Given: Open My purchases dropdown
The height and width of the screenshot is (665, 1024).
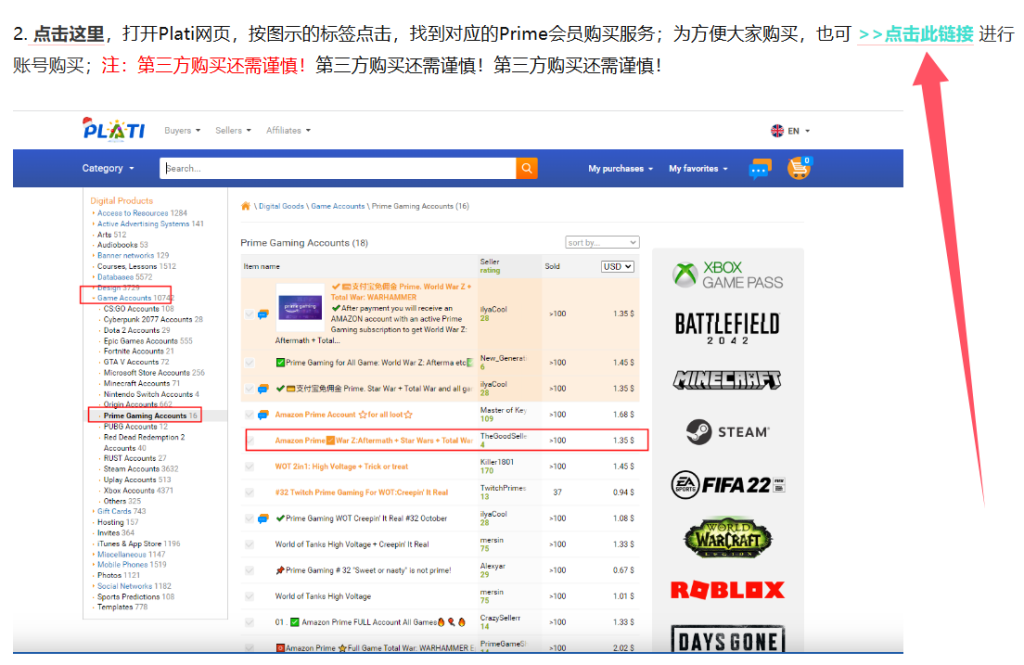Looking at the screenshot, I should click(620, 169).
